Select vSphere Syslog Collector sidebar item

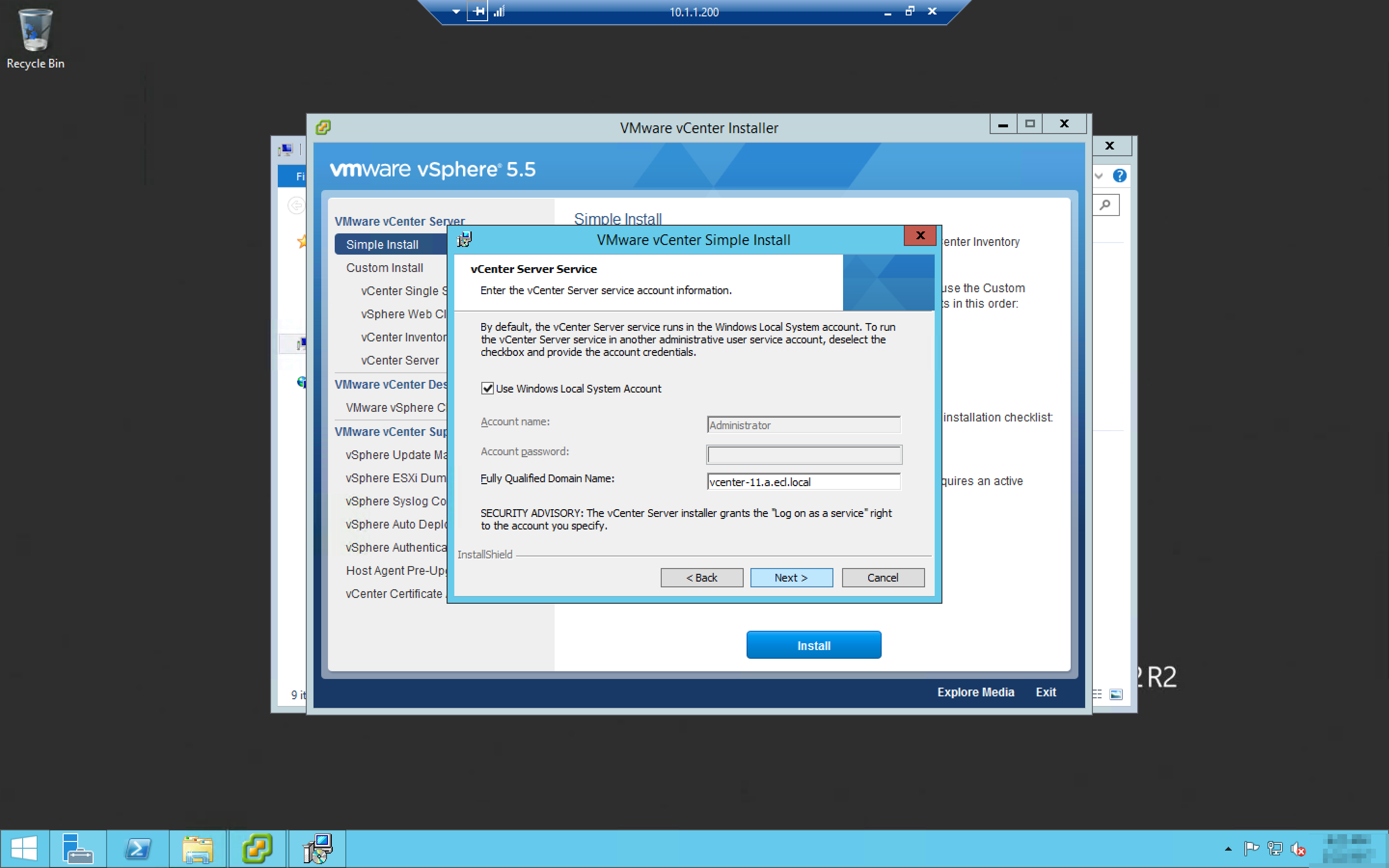[x=396, y=501]
